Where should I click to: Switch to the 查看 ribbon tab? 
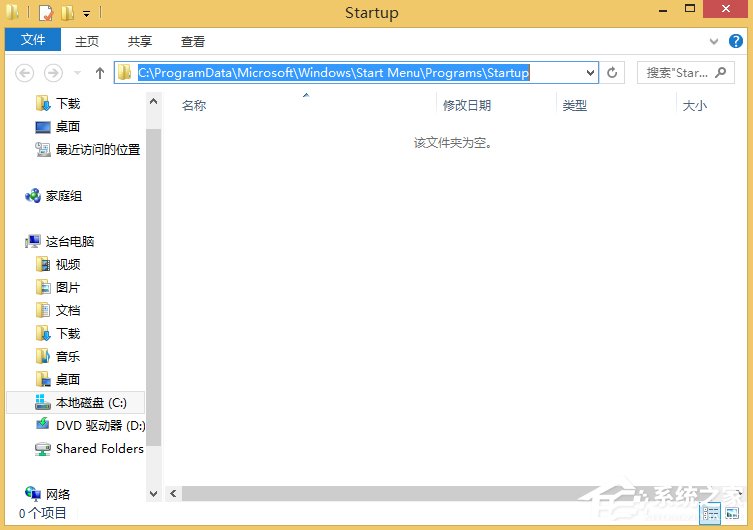[x=193, y=41]
